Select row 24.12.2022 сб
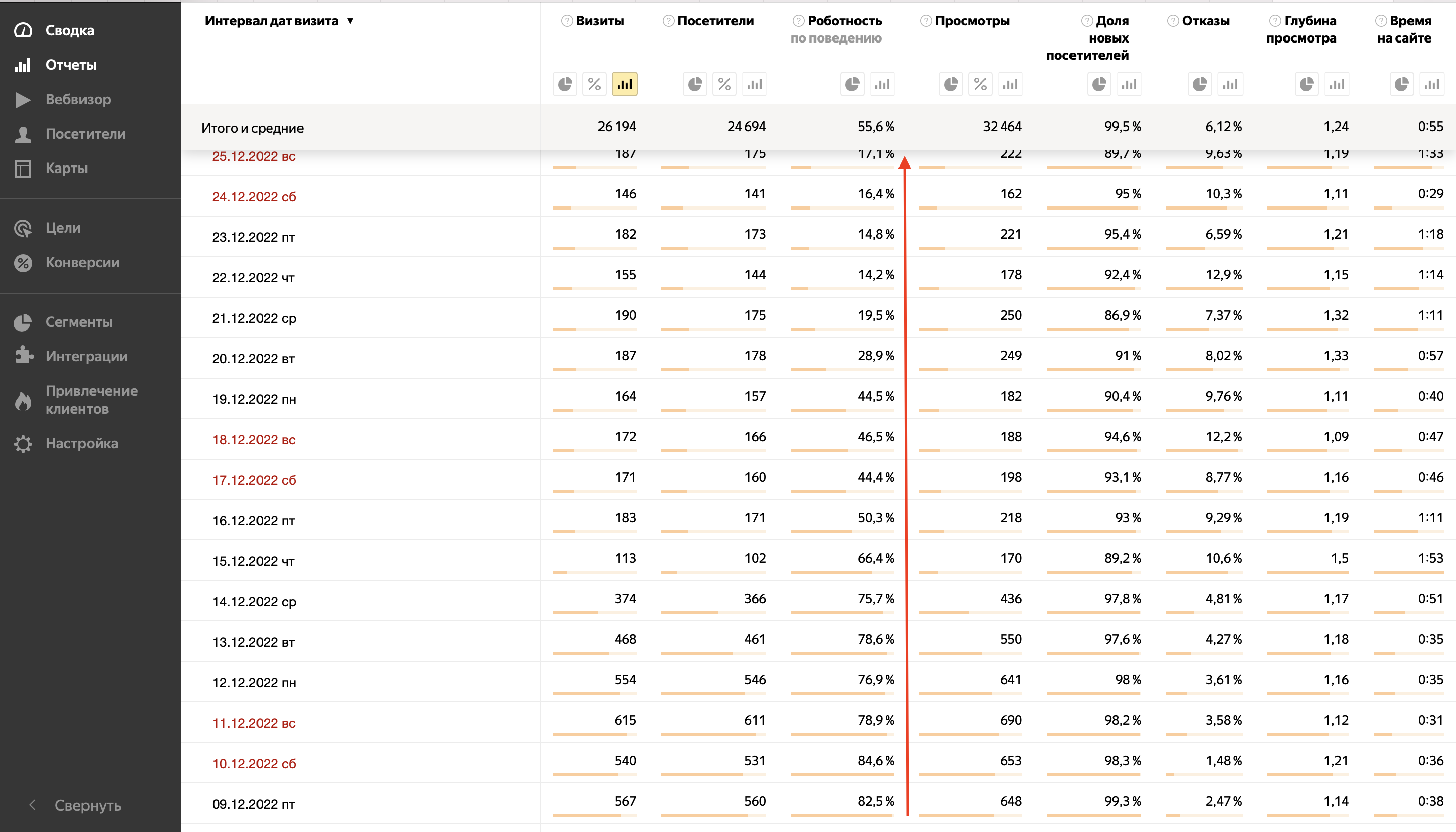Viewport: 1456px width, 832px height. [818, 196]
